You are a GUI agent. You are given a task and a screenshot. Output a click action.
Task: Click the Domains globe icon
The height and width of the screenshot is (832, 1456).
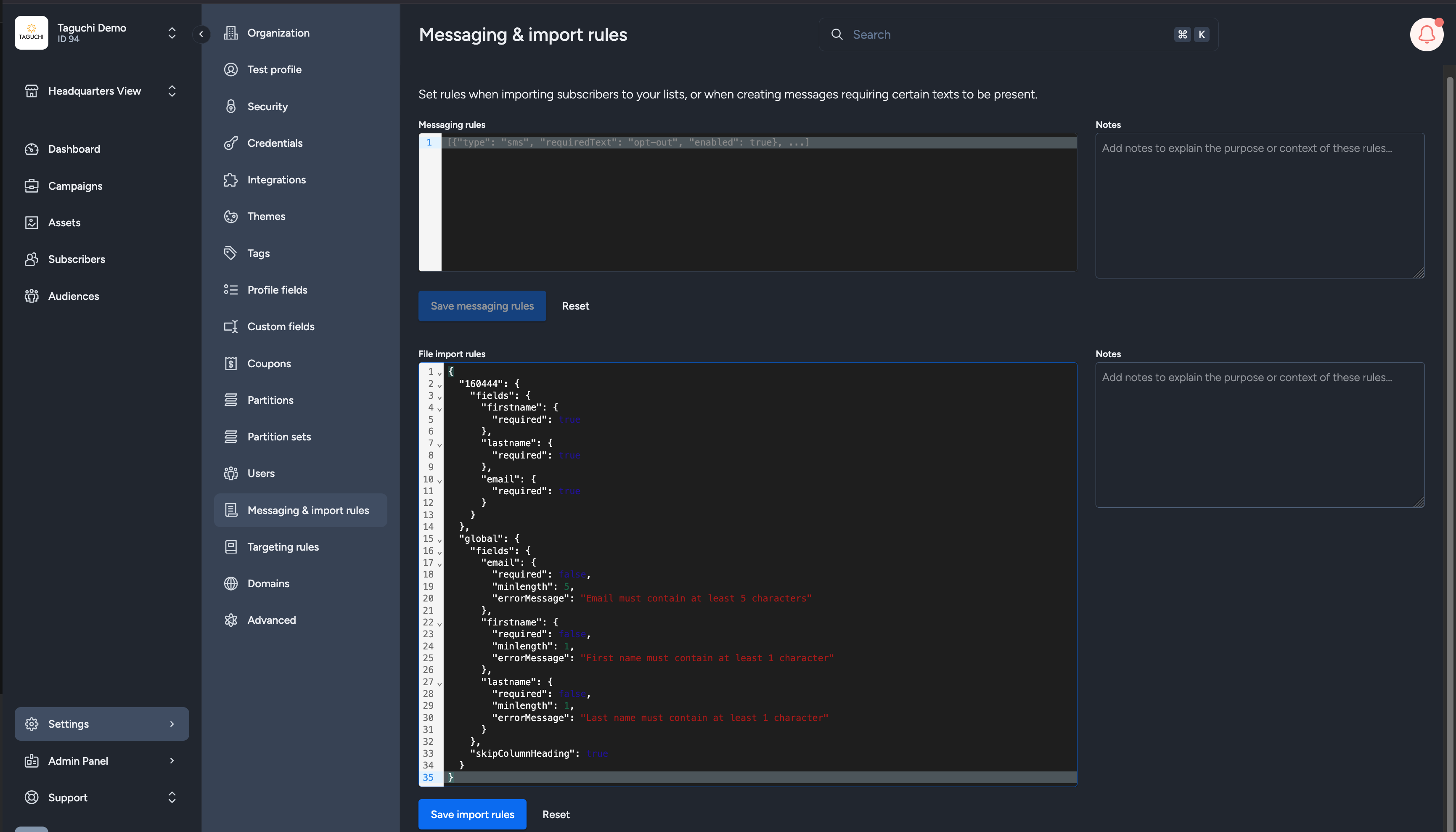click(231, 583)
